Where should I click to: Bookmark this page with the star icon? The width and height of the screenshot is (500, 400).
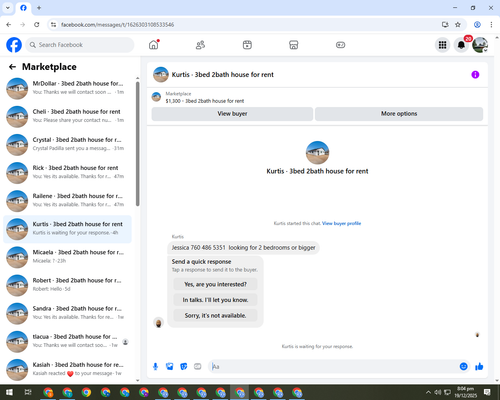point(458,25)
